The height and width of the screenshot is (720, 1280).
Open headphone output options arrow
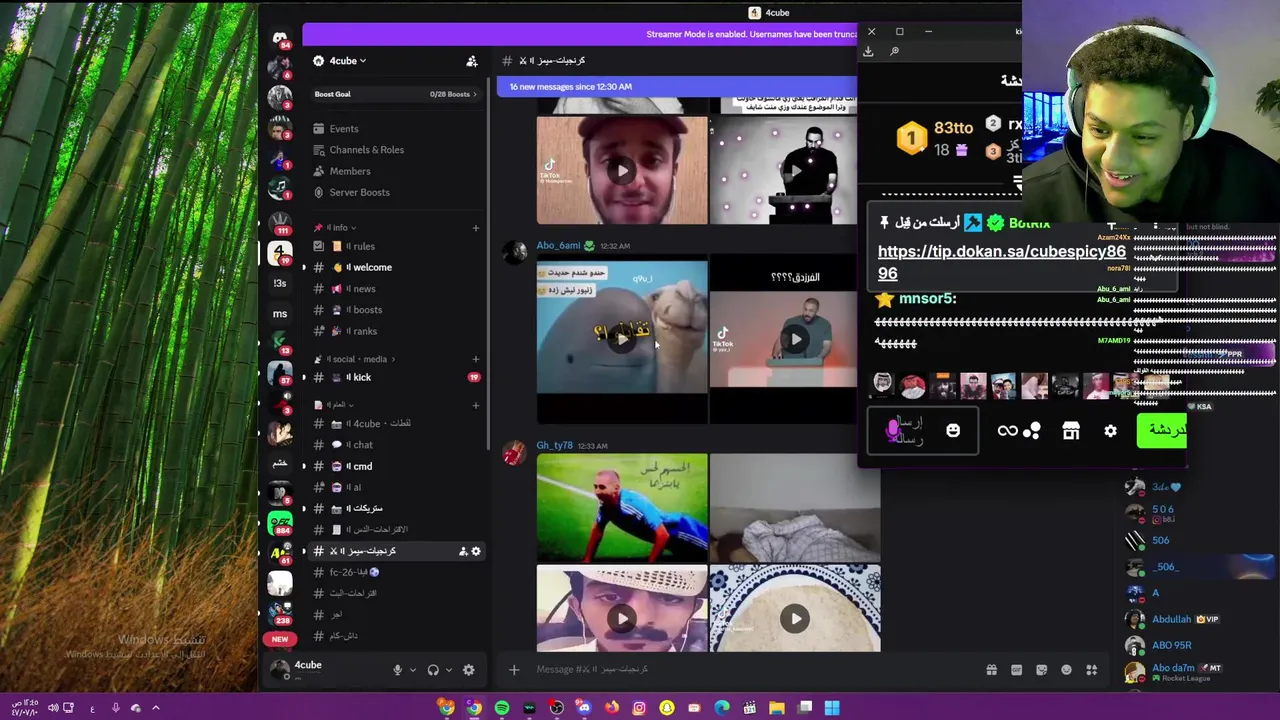click(448, 670)
